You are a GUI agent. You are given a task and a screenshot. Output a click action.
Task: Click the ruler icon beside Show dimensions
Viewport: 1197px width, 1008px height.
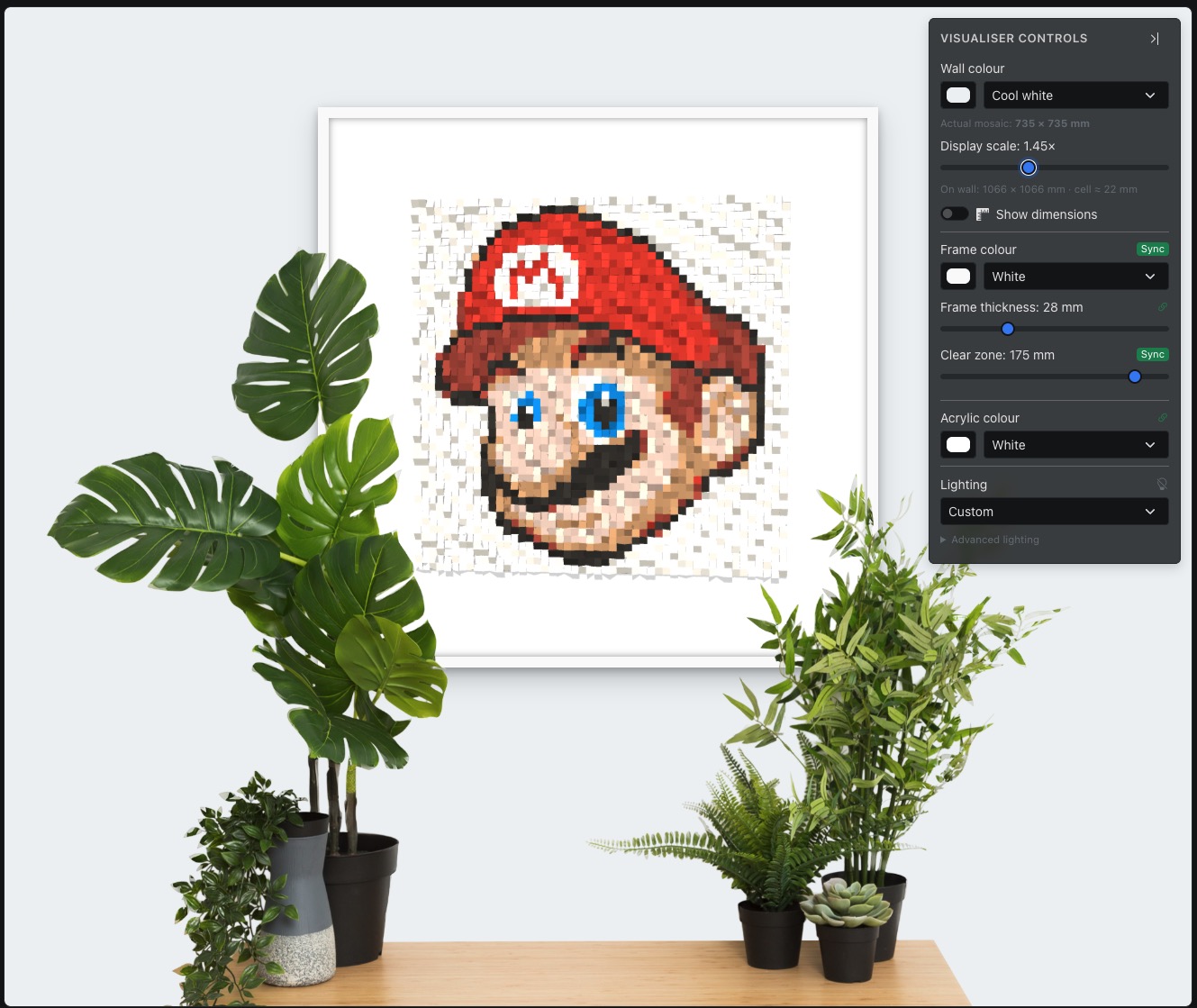[983, 214]
